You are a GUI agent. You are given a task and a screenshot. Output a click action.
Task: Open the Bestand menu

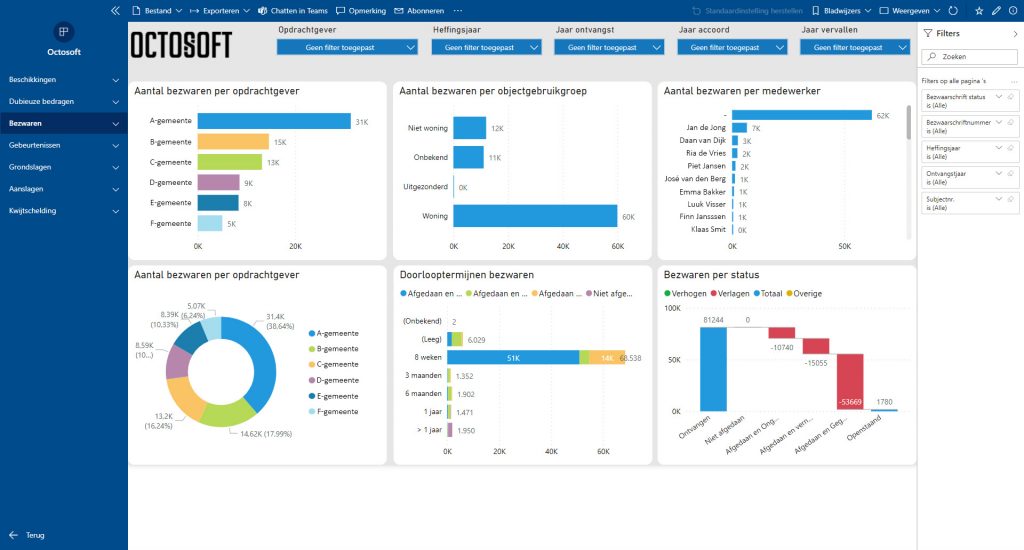[157, 10]
